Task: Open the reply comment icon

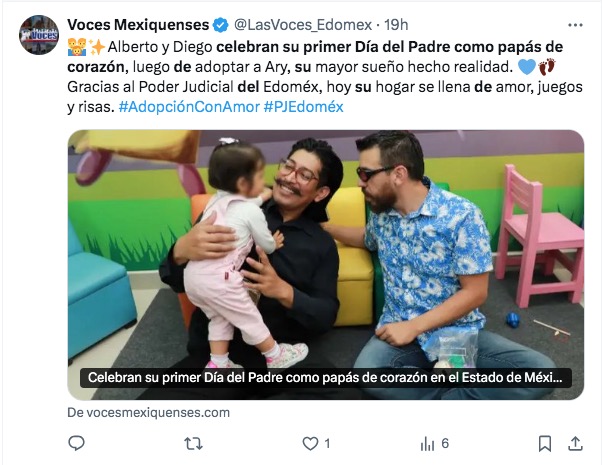Action: point(76,443)
